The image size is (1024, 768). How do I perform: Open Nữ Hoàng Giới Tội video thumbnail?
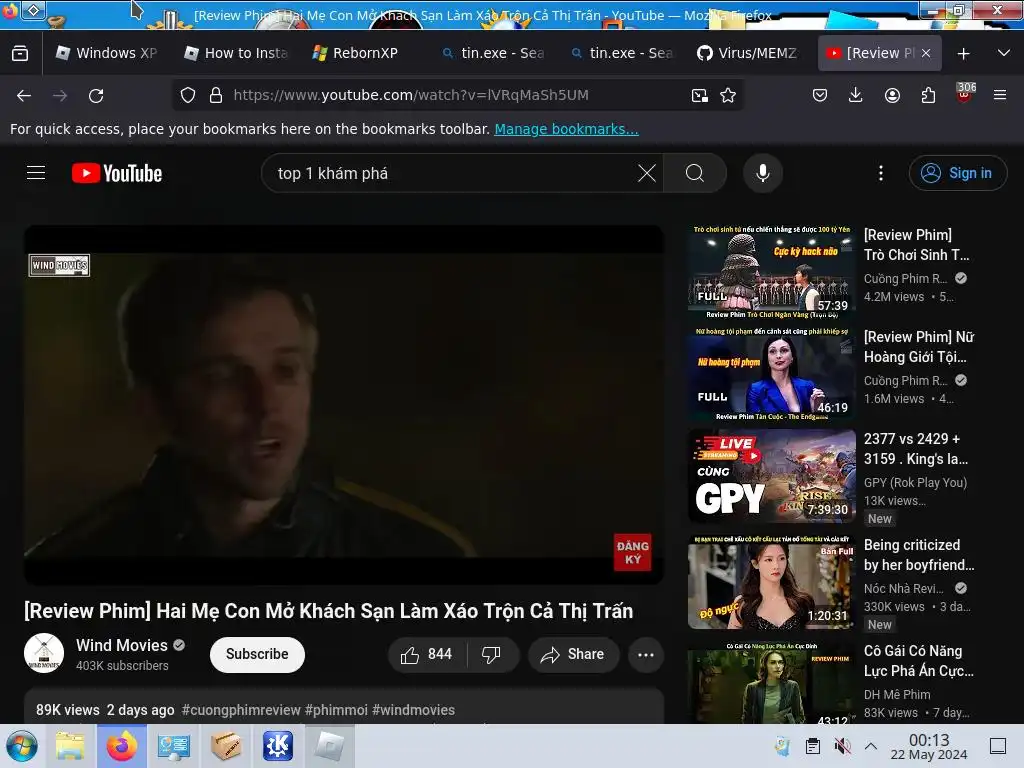[771, 374]
